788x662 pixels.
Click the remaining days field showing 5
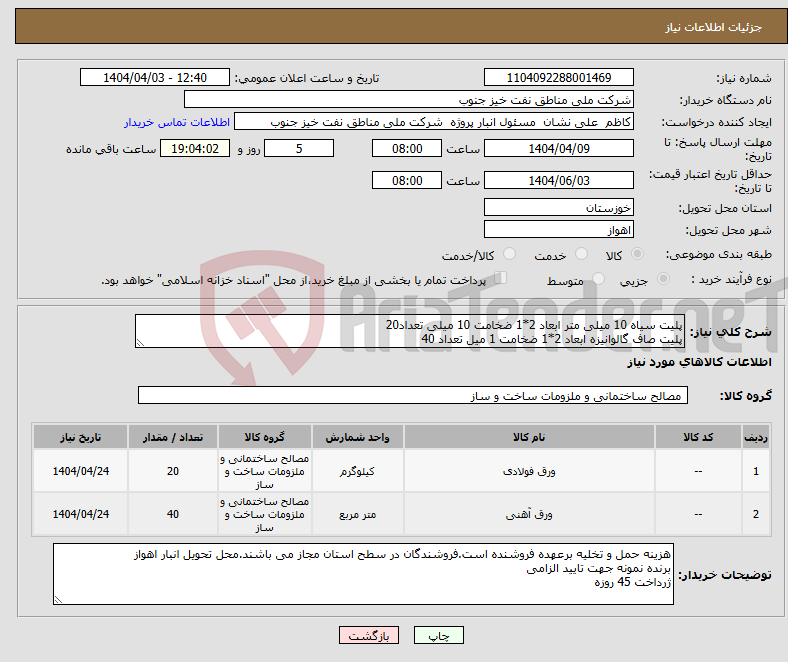[x=299, y=148]
